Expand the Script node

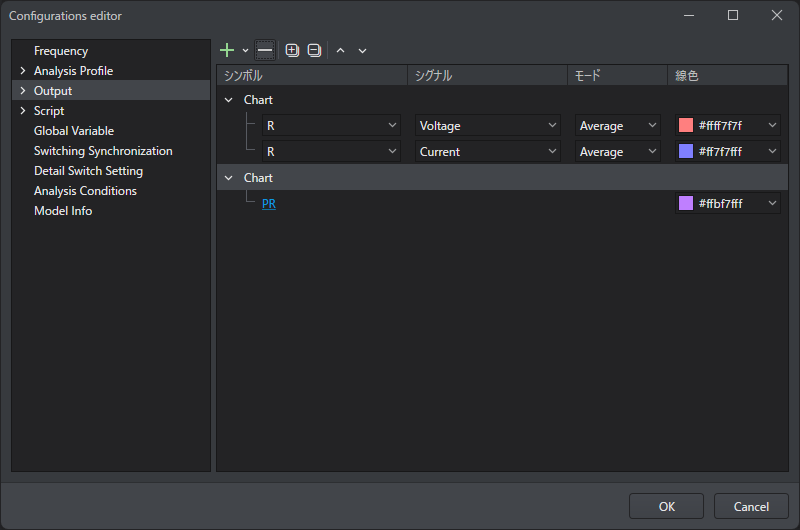pos(22,111)
